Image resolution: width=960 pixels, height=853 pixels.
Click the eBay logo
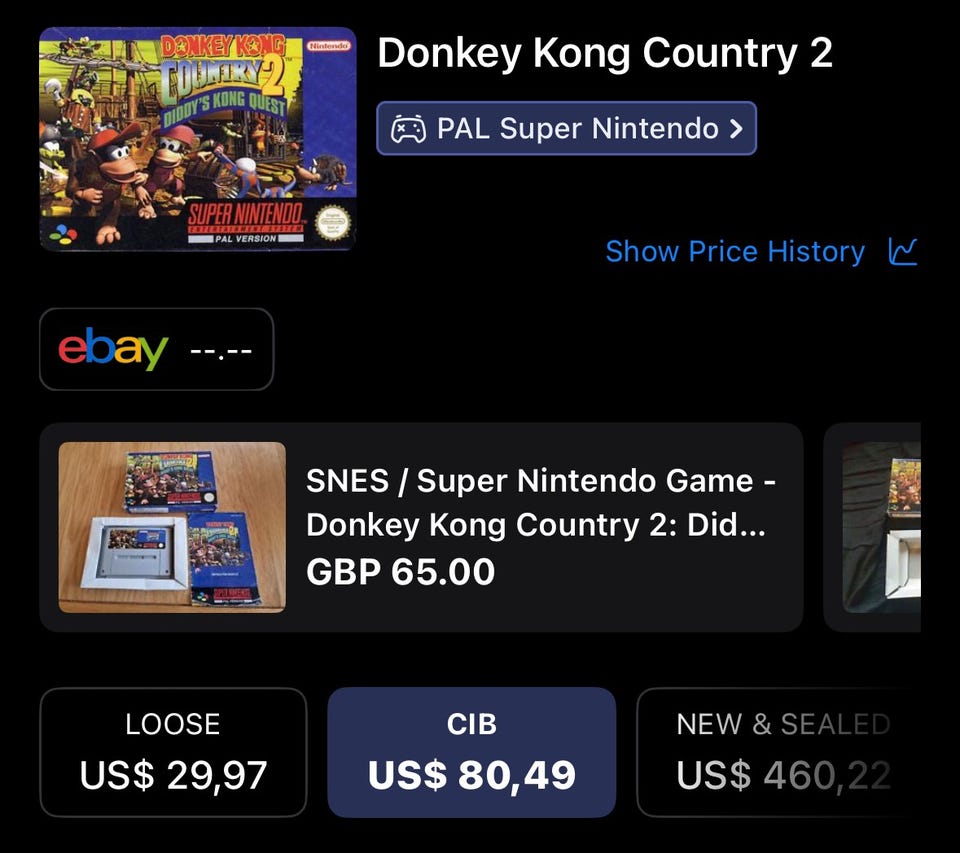coord(113,349)
